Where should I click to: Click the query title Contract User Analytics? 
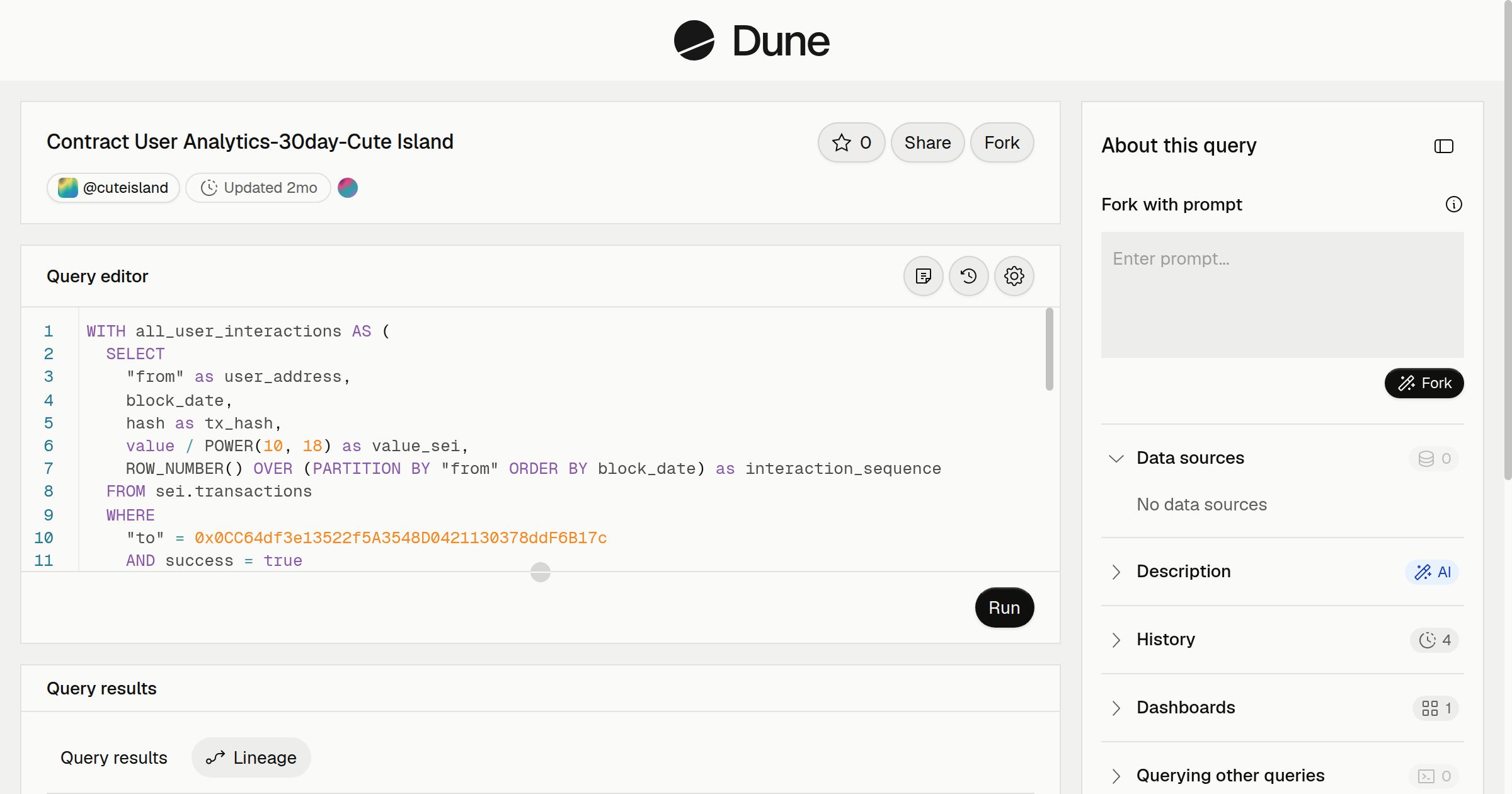pos(250,142)
